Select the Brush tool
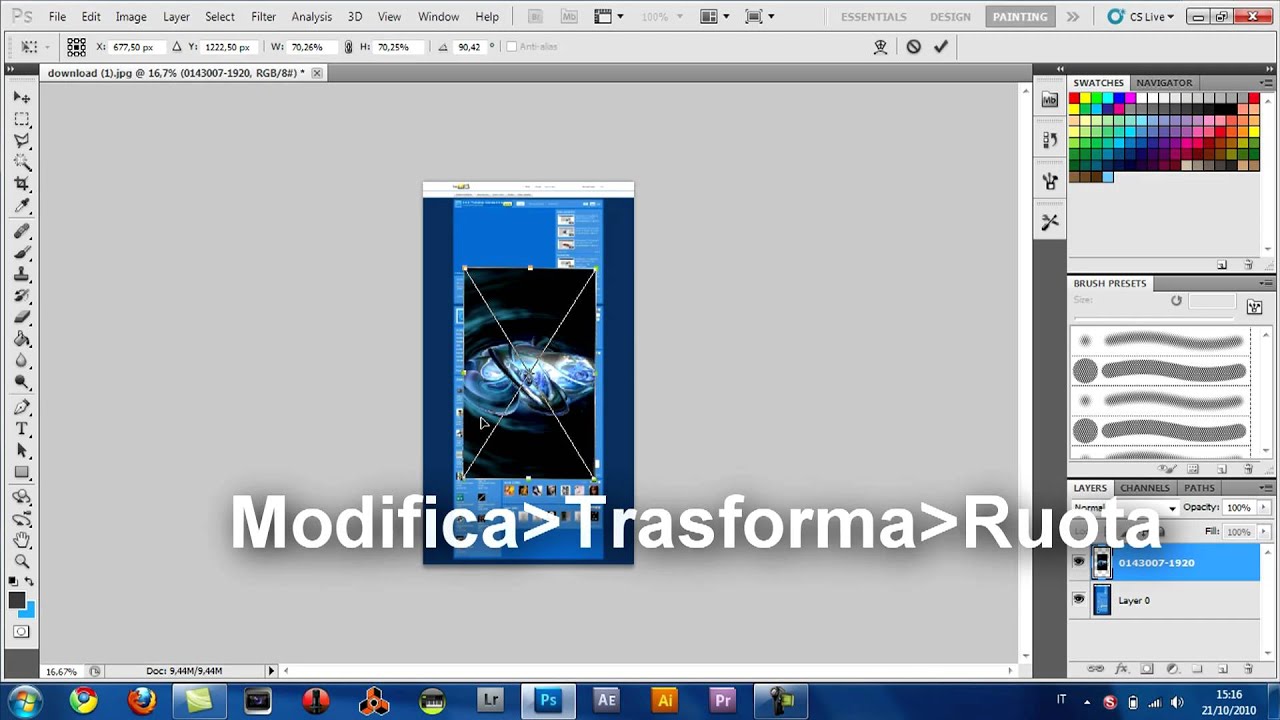This screenshot has height=720, width=1280. [22, 254]
